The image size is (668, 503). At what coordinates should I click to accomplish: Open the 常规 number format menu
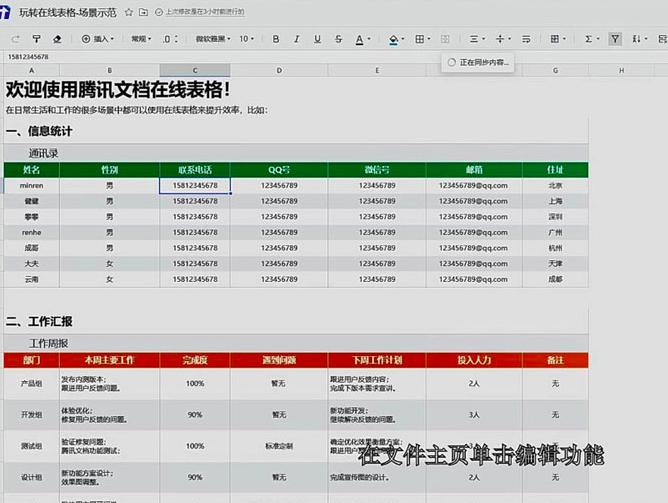(141, 39)
